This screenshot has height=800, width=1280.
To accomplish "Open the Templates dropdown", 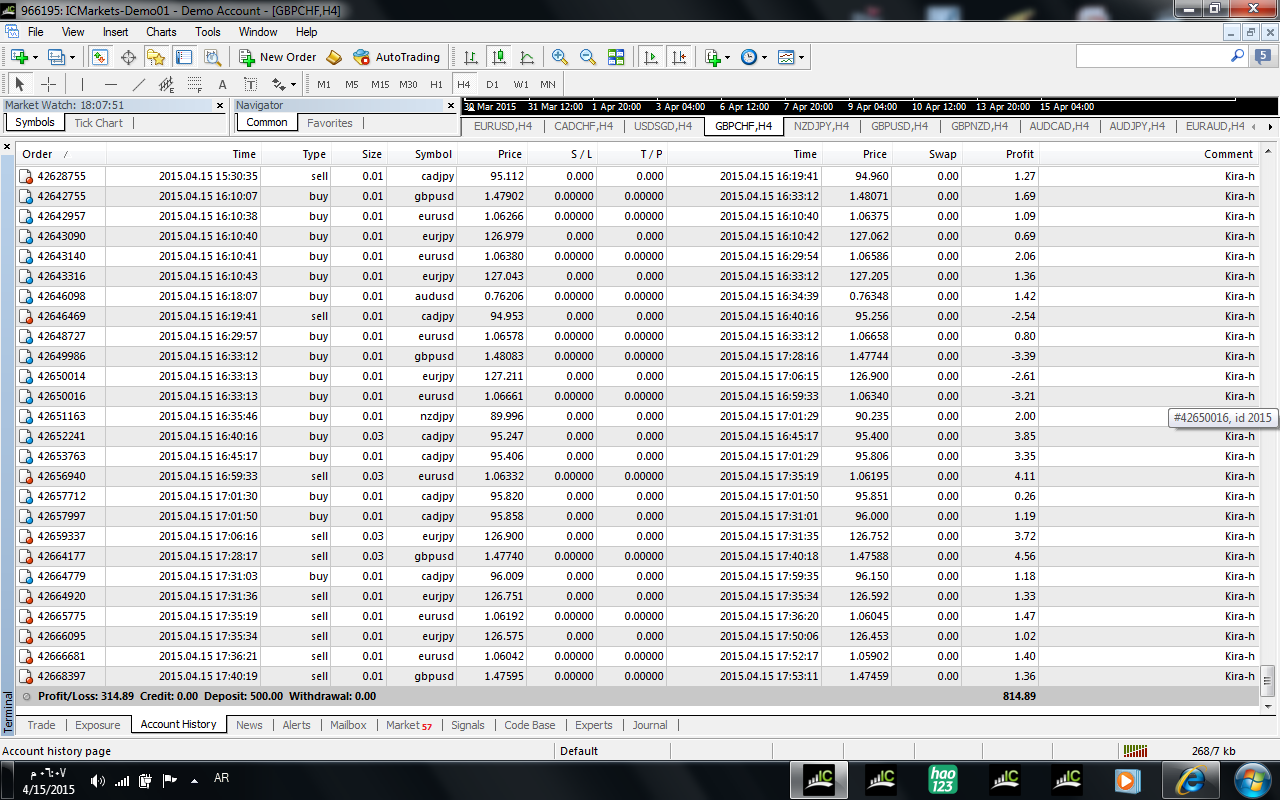I will [791, 57].
